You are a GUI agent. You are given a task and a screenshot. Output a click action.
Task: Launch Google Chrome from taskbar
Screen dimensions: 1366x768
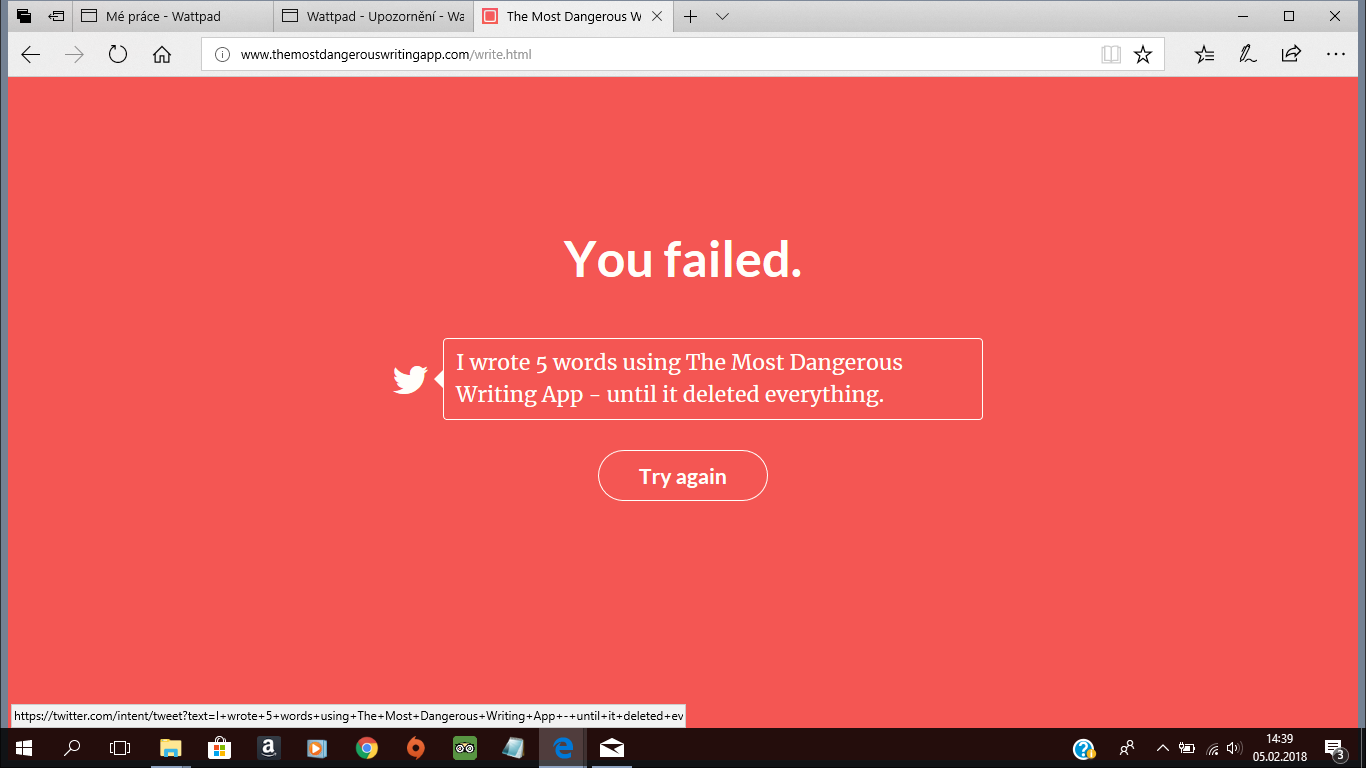coord(366,747)
